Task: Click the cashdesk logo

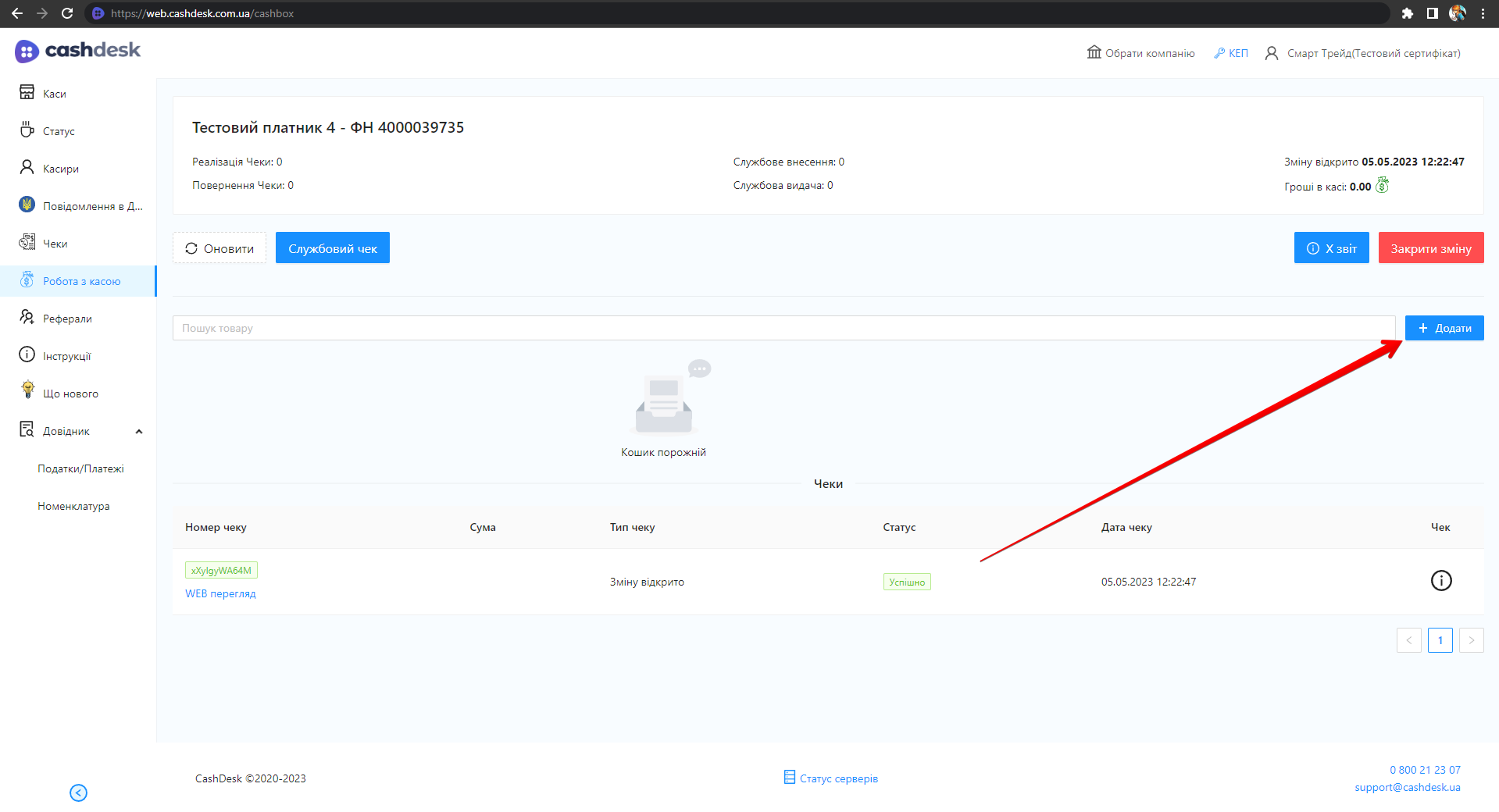Action: pyautogui.click(x=77, y=51)
